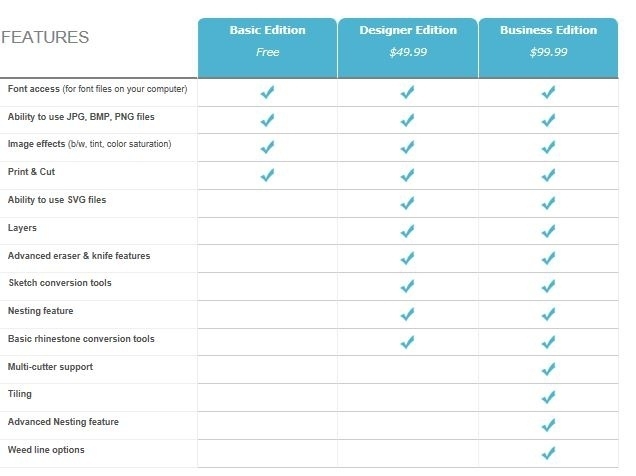Click Business Edition checkmark for Tiling

pos(548,397)
